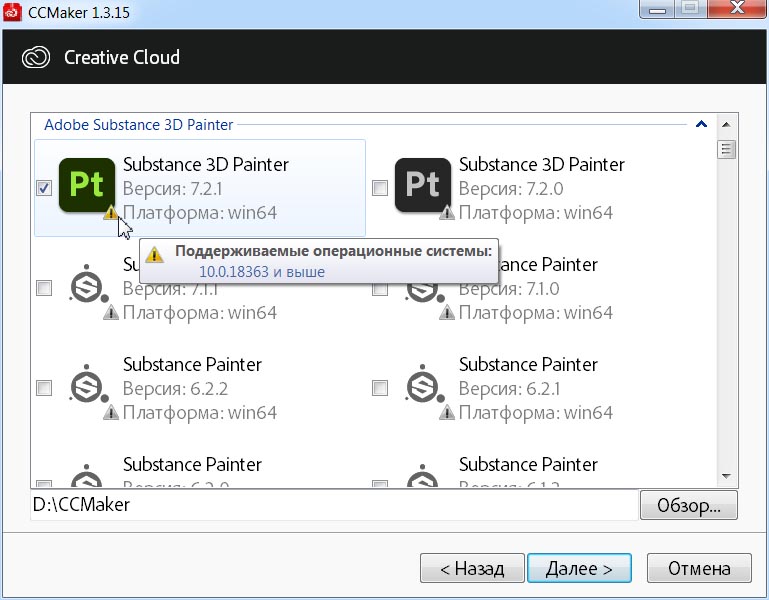Collapse the Adobe Substance 3D Painter group
This screenshot has width=769, height=600.
point(701,124)
